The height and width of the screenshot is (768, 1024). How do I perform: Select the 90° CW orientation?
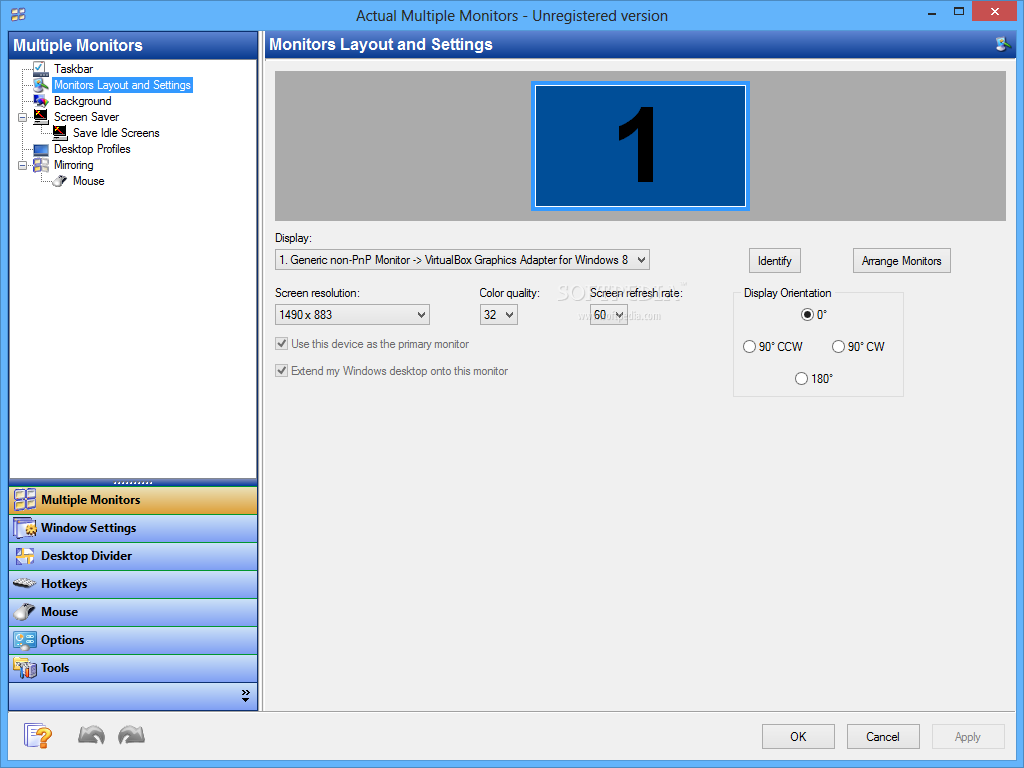[x=838, y=347]
